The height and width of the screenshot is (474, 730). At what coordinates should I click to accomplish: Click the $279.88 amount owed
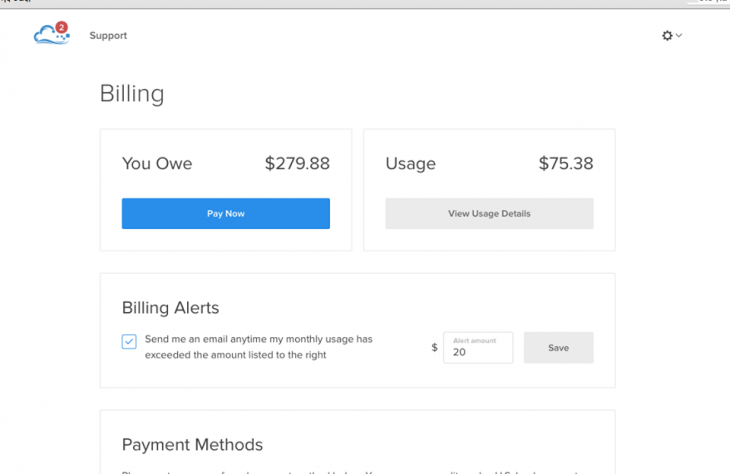pyautogui.click(x=297, y=163)
